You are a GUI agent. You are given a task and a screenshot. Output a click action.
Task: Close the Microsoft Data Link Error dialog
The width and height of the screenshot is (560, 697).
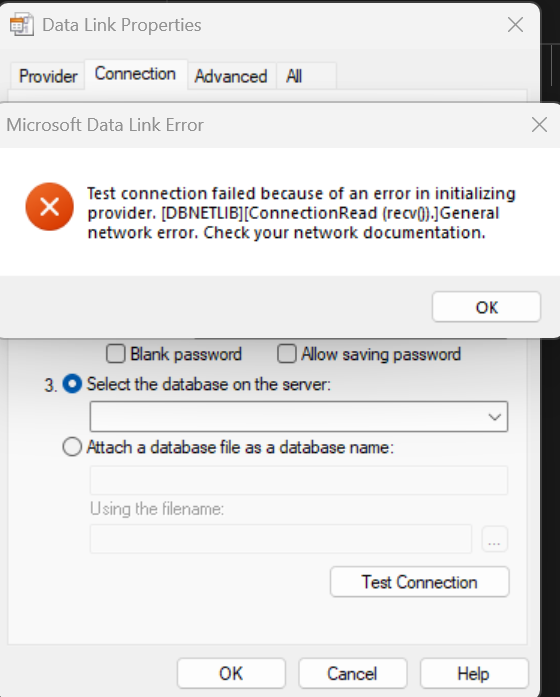pos(539,125)
